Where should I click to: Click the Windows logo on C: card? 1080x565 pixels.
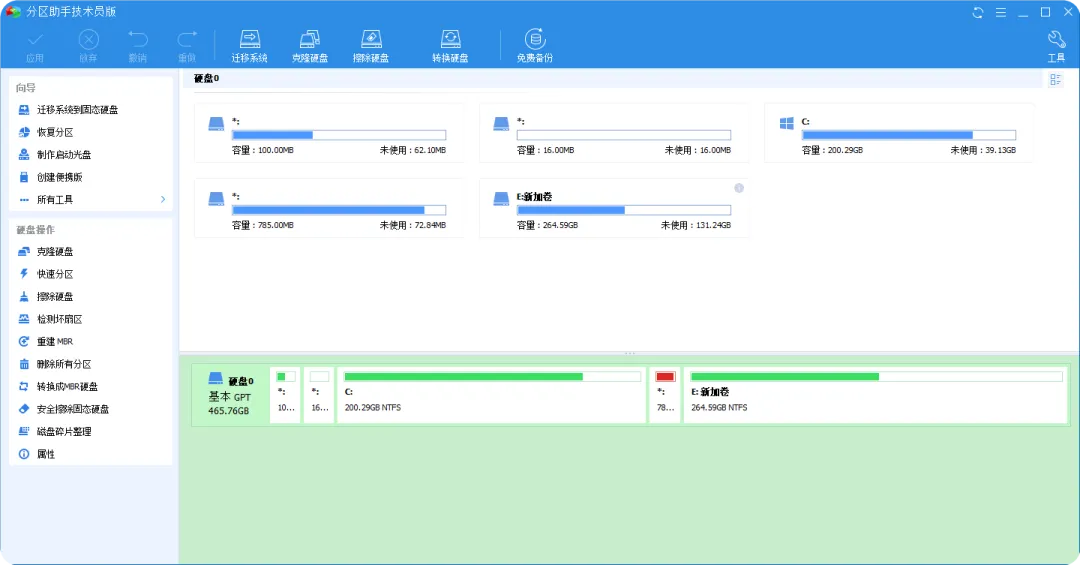pyautogui.click(x=787, y=123)
